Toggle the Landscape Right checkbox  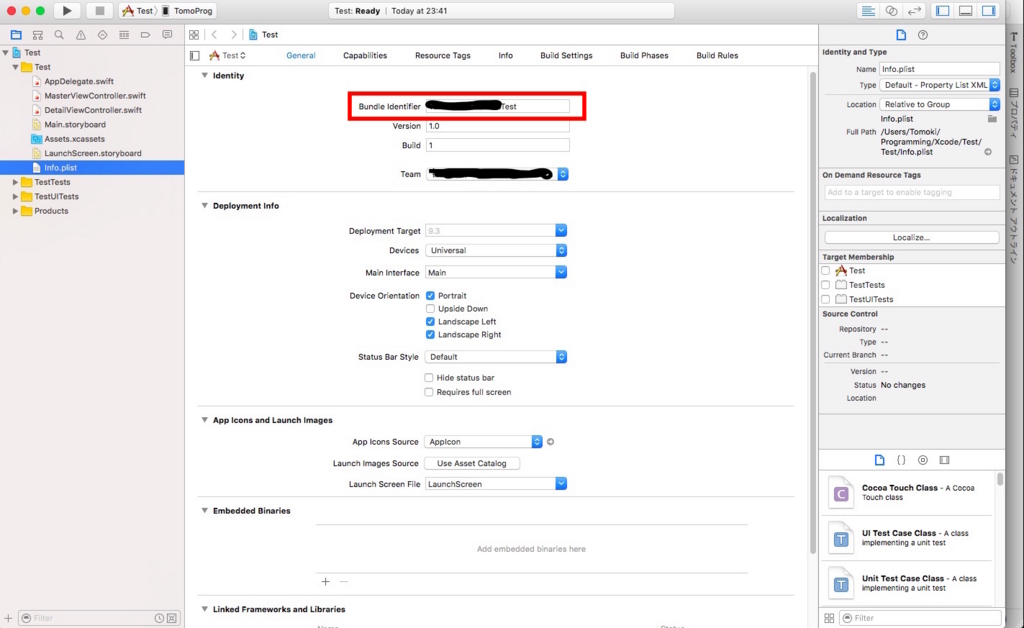click(430, 335)
